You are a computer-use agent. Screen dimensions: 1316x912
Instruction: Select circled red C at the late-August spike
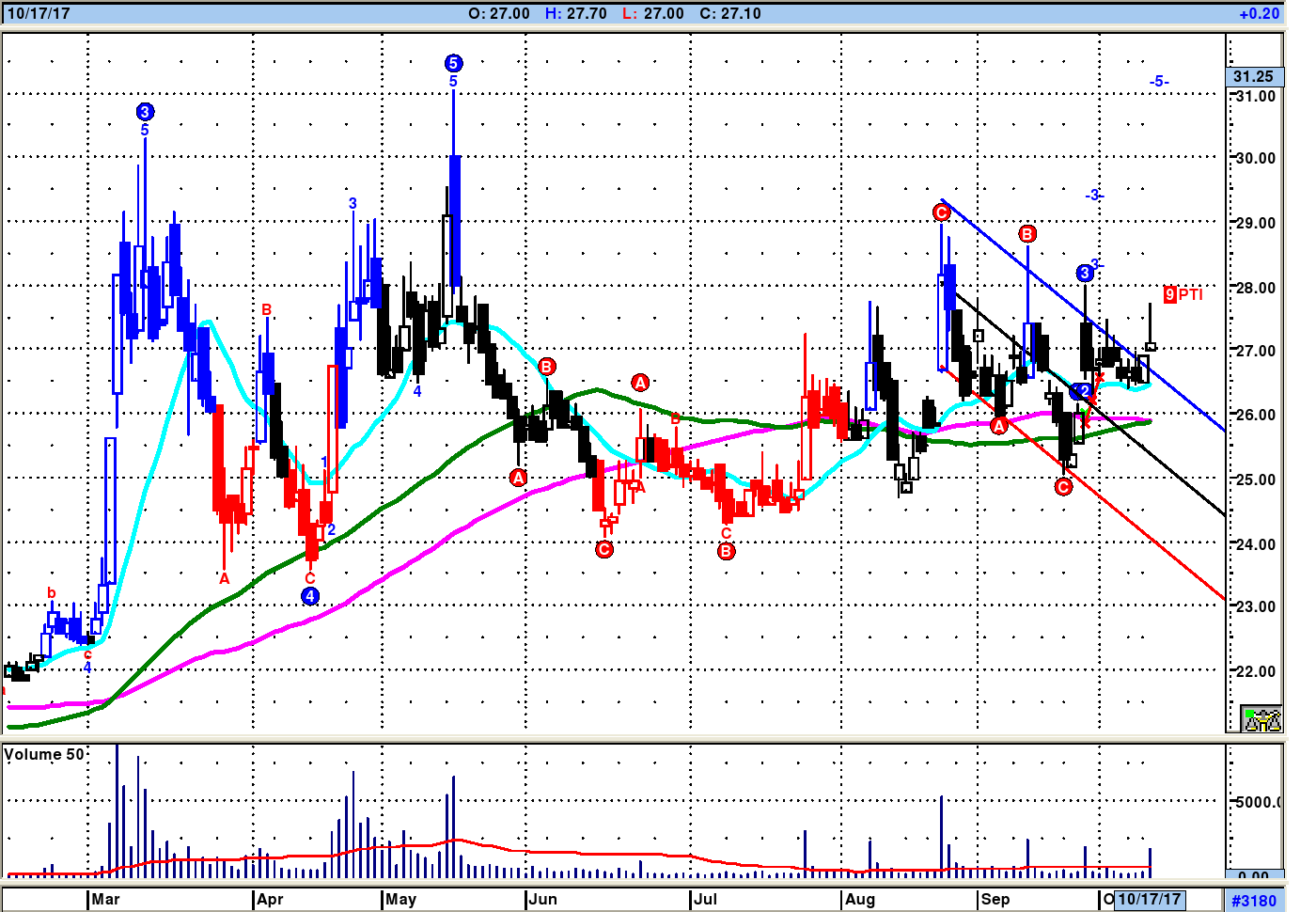coord(942,212)
